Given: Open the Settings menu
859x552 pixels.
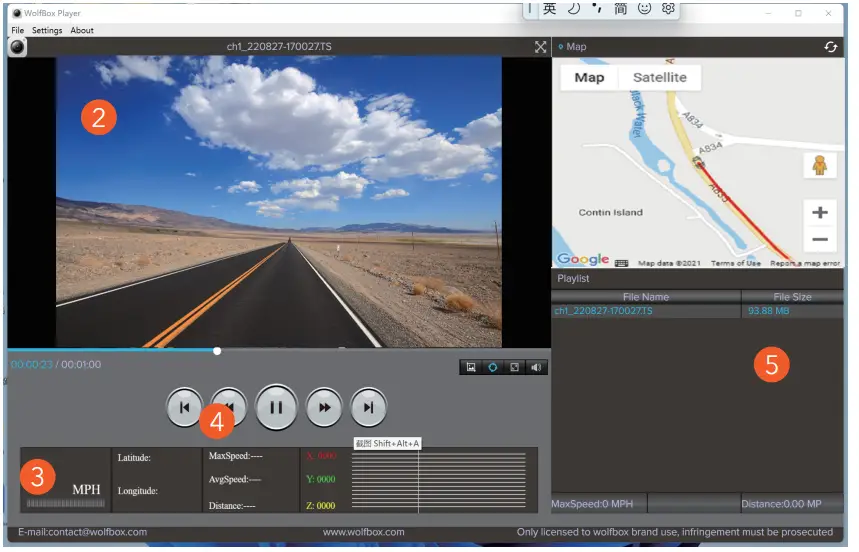Looking at the screenshot, I should pyautogui.click(x=47, y=31).
